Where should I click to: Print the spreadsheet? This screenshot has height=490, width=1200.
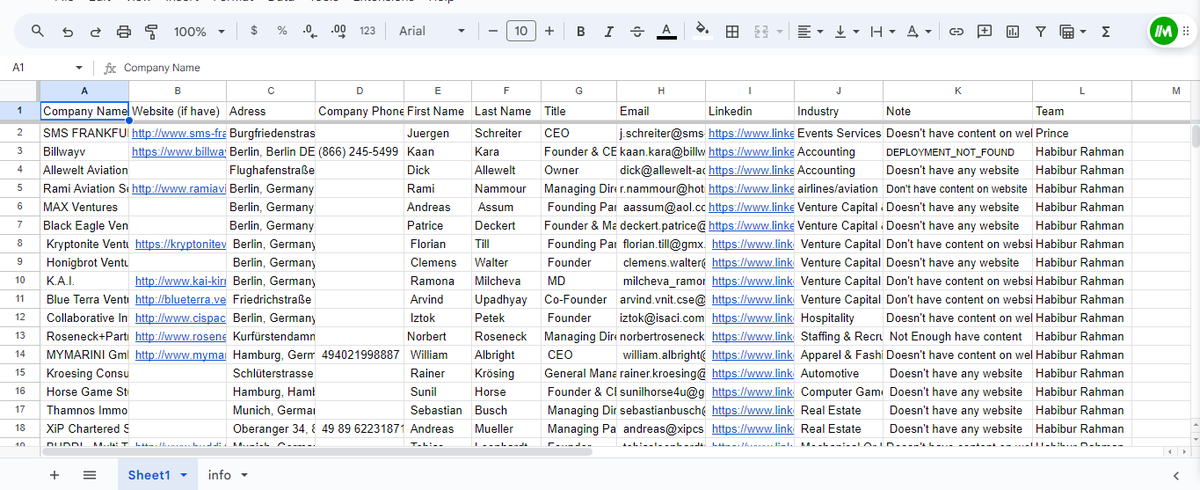click(124, 31)
